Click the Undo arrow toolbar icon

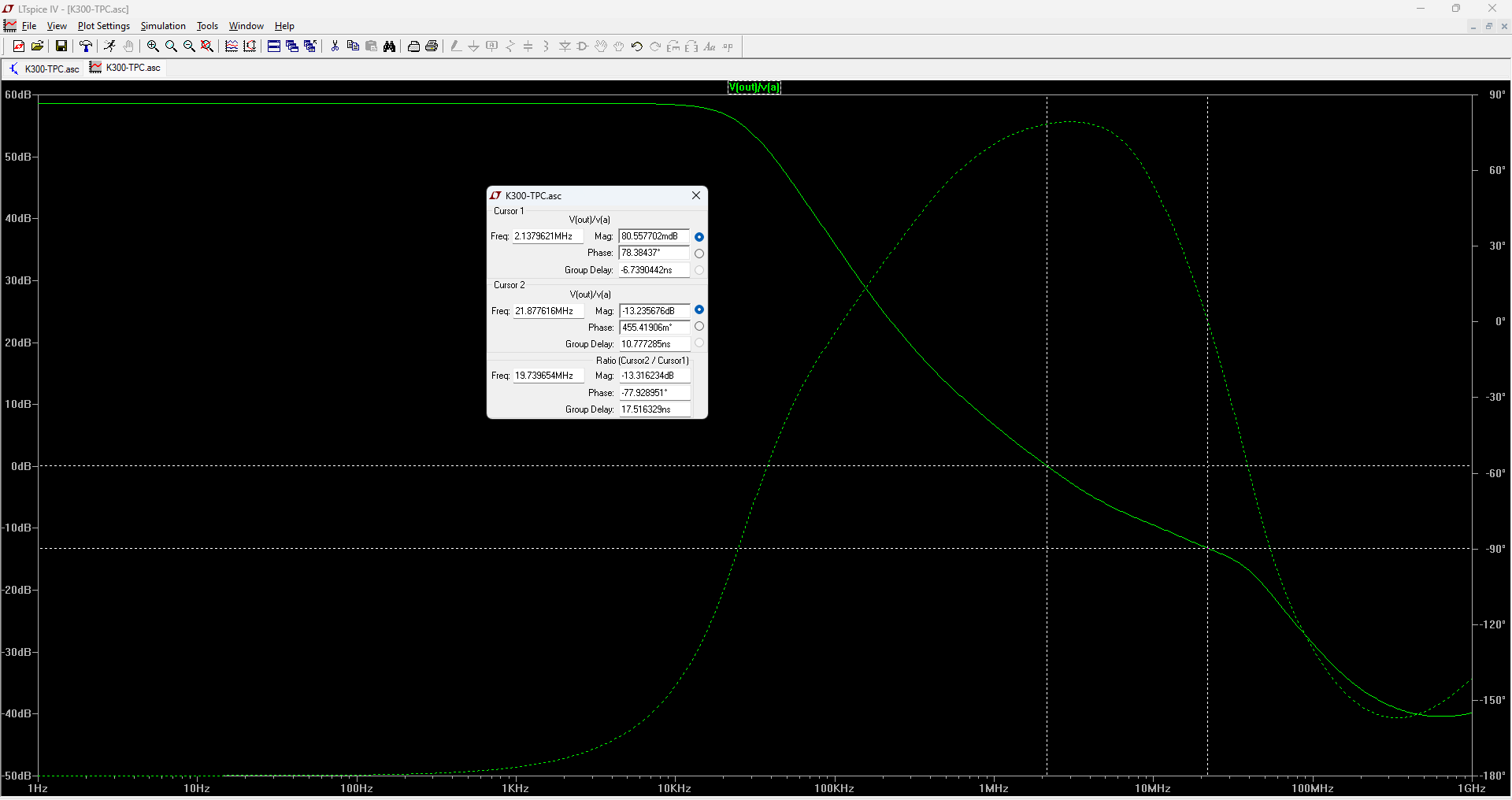pyautogui.click(x=637, y=46)
